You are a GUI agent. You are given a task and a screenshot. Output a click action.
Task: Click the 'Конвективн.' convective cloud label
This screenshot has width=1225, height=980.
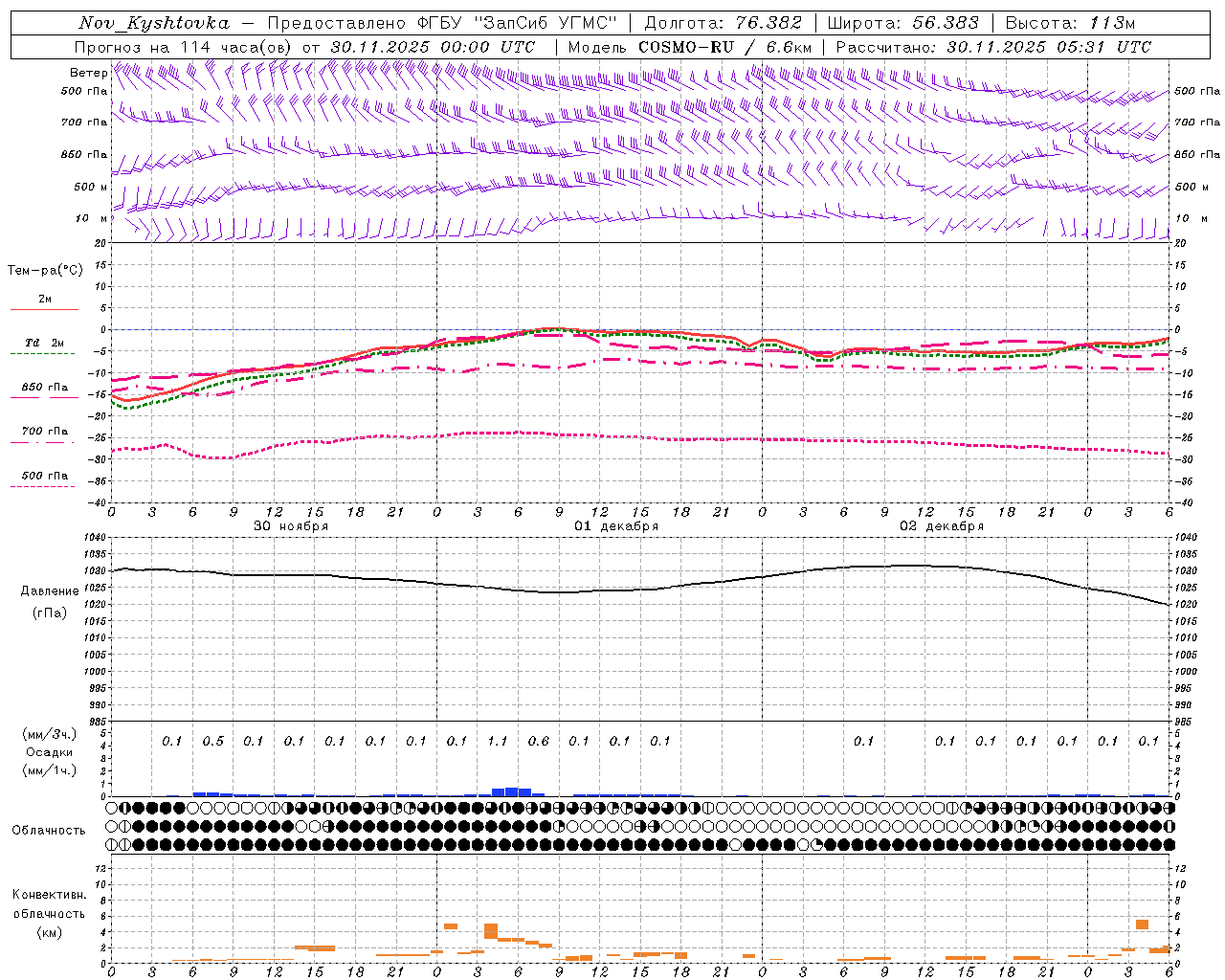pyautogui.click(x=50, y=895)
